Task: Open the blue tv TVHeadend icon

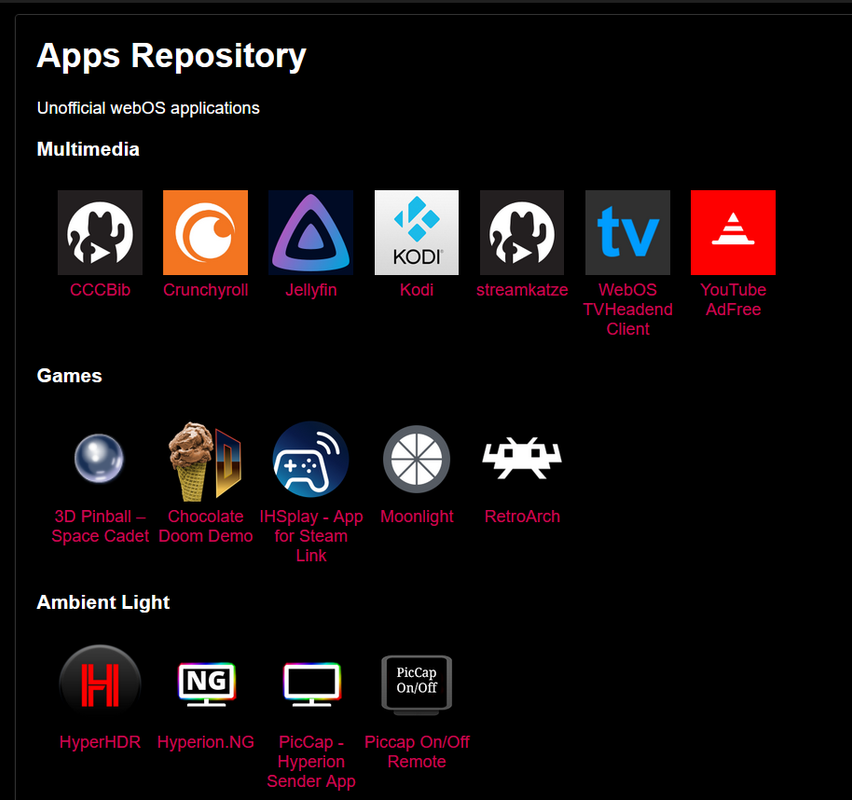Action: (628, 233)
